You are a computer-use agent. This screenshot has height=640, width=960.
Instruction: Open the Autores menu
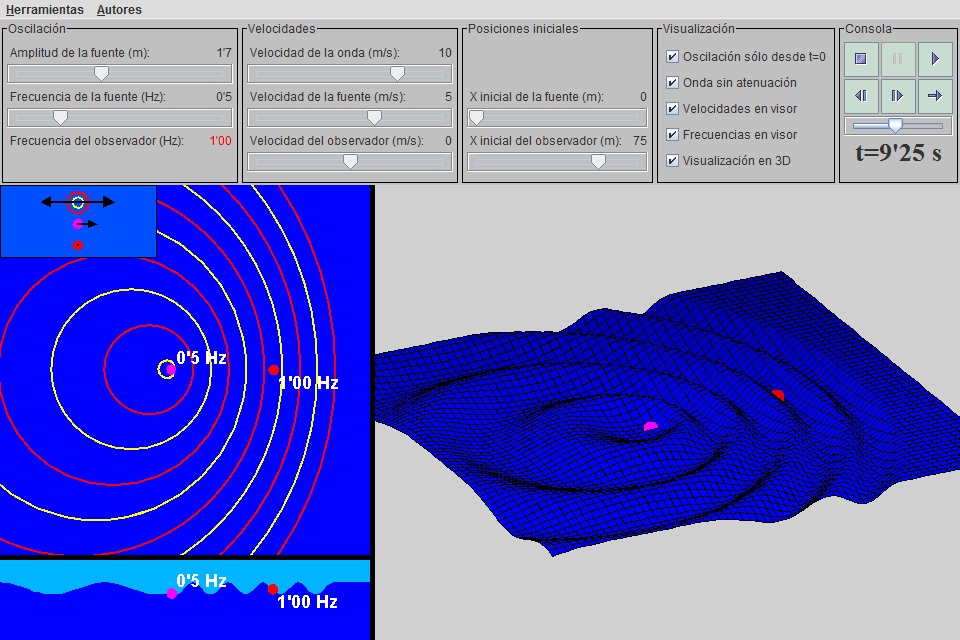coord(119,9)
